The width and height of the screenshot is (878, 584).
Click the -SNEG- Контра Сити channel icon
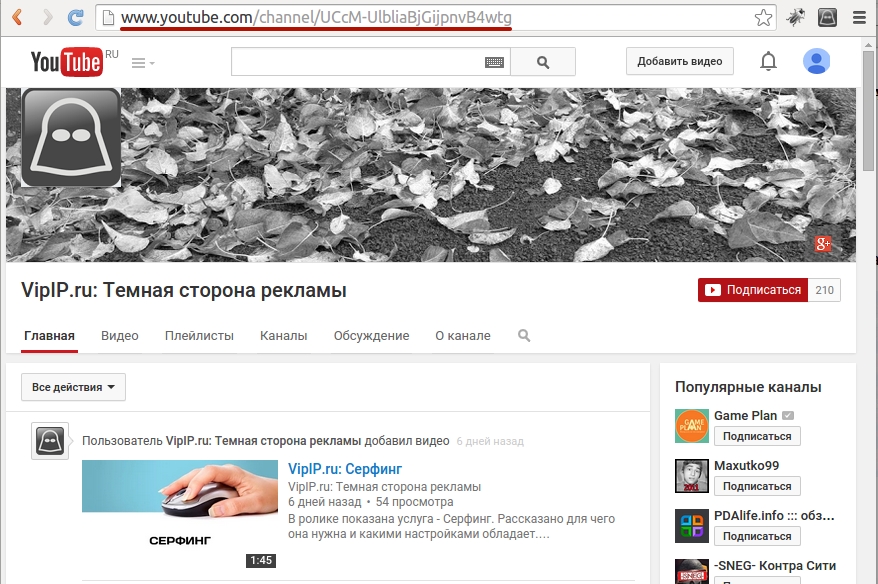692,572
